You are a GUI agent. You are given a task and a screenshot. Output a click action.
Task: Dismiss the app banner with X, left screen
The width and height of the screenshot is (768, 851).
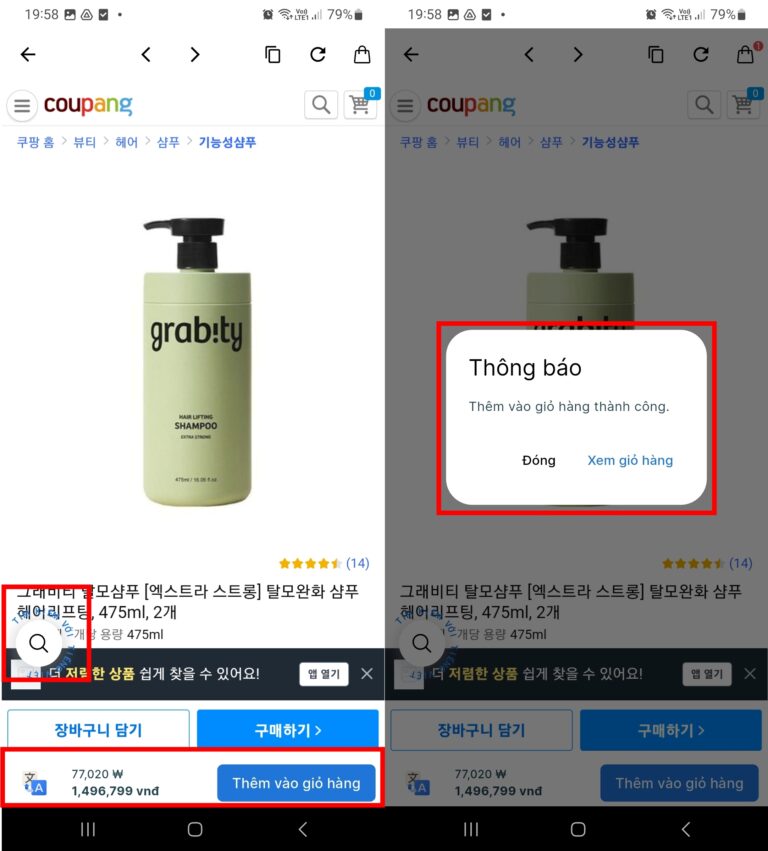tap(367, 674)
